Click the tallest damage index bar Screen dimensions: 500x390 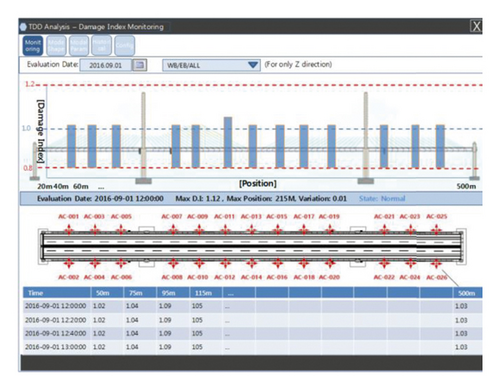tap(228, 142)
